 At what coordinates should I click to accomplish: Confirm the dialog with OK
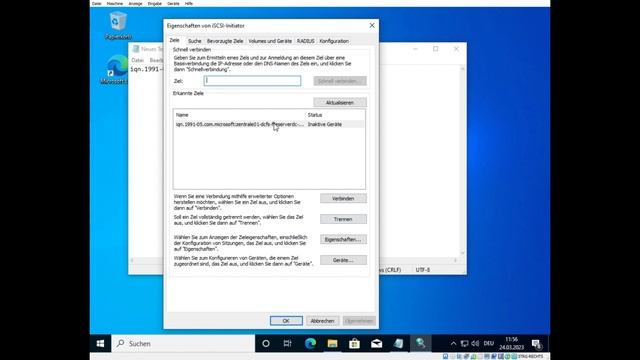click(286, 321)
